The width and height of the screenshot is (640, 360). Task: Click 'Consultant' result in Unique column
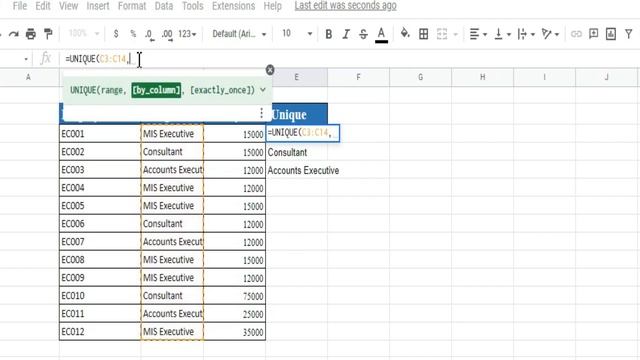[287, 152]
